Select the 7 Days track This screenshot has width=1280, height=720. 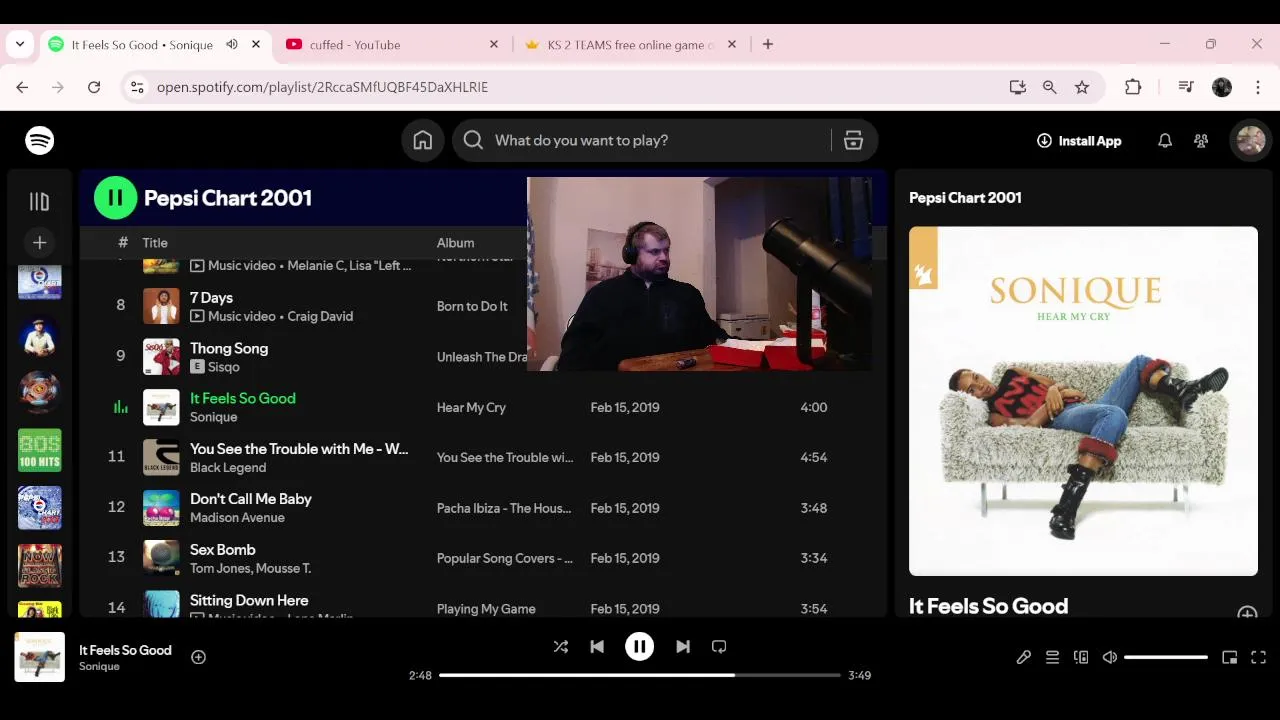tap(211, 298)
